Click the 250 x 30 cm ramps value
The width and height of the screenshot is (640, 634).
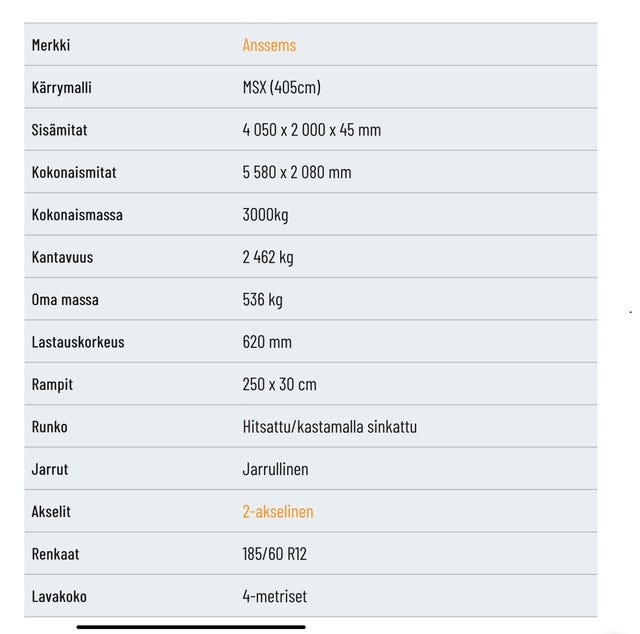click(x=279, y=384)
